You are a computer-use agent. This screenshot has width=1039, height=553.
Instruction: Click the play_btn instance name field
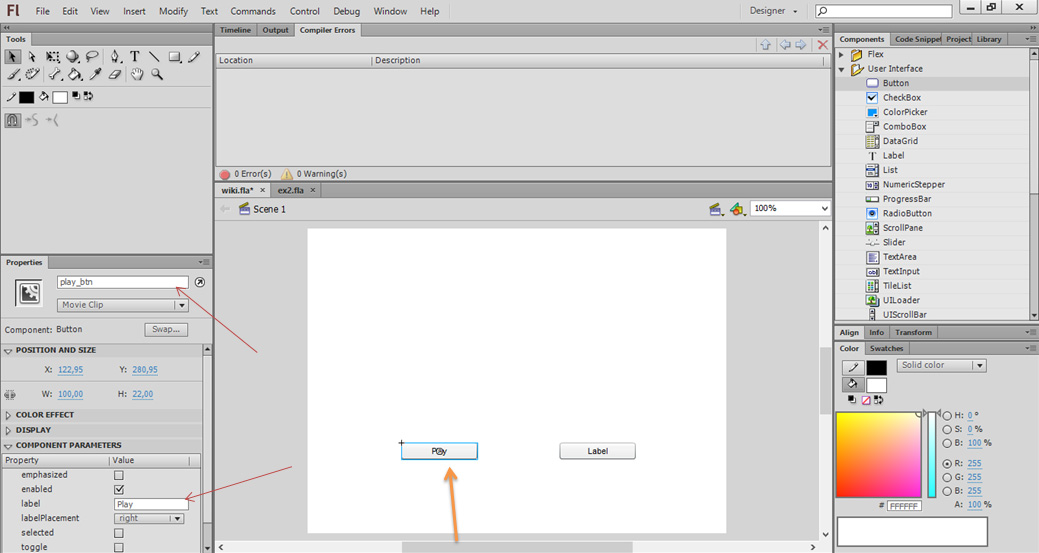coord(122,282)
